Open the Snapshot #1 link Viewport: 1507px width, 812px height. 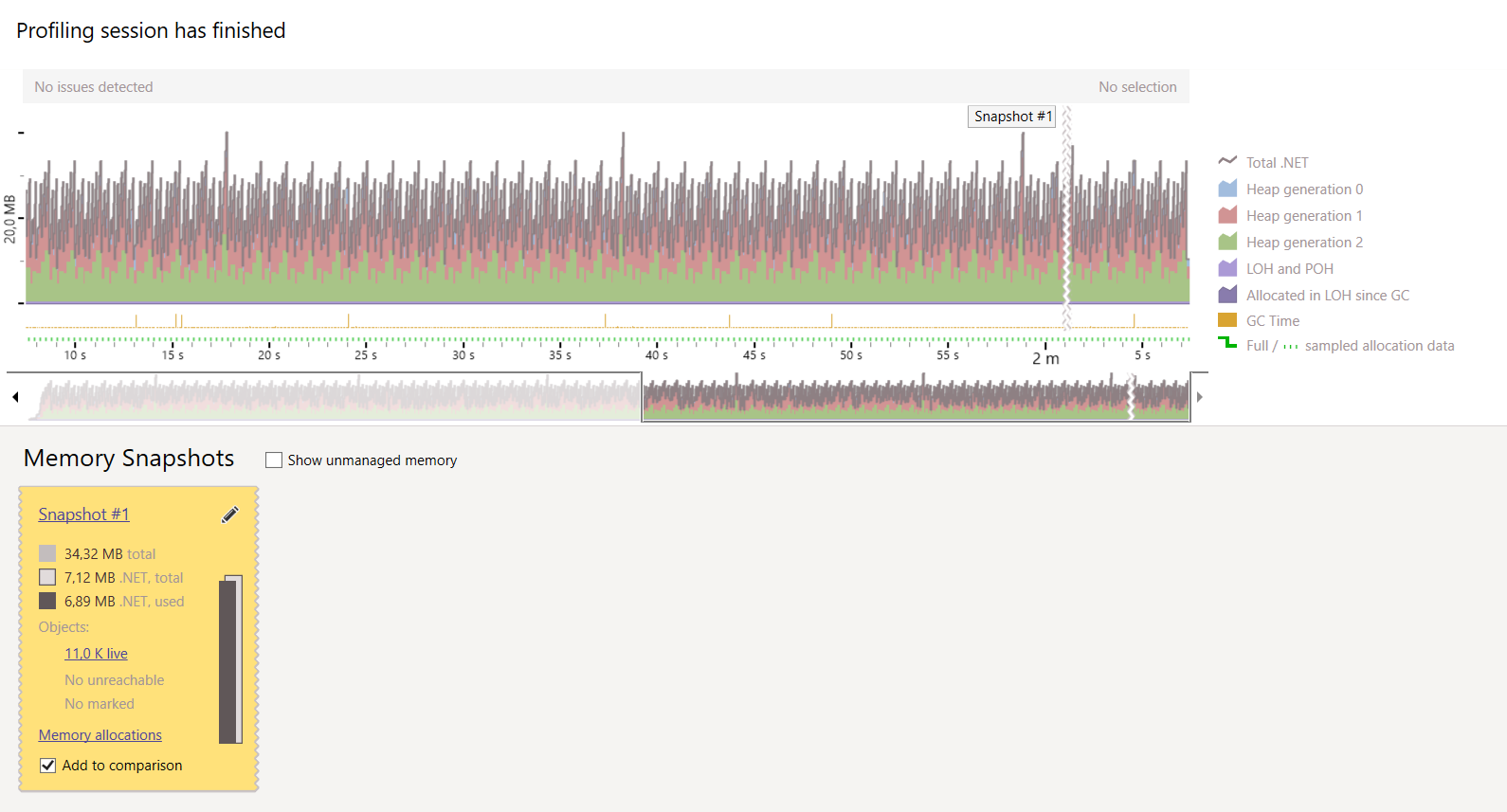83,514
